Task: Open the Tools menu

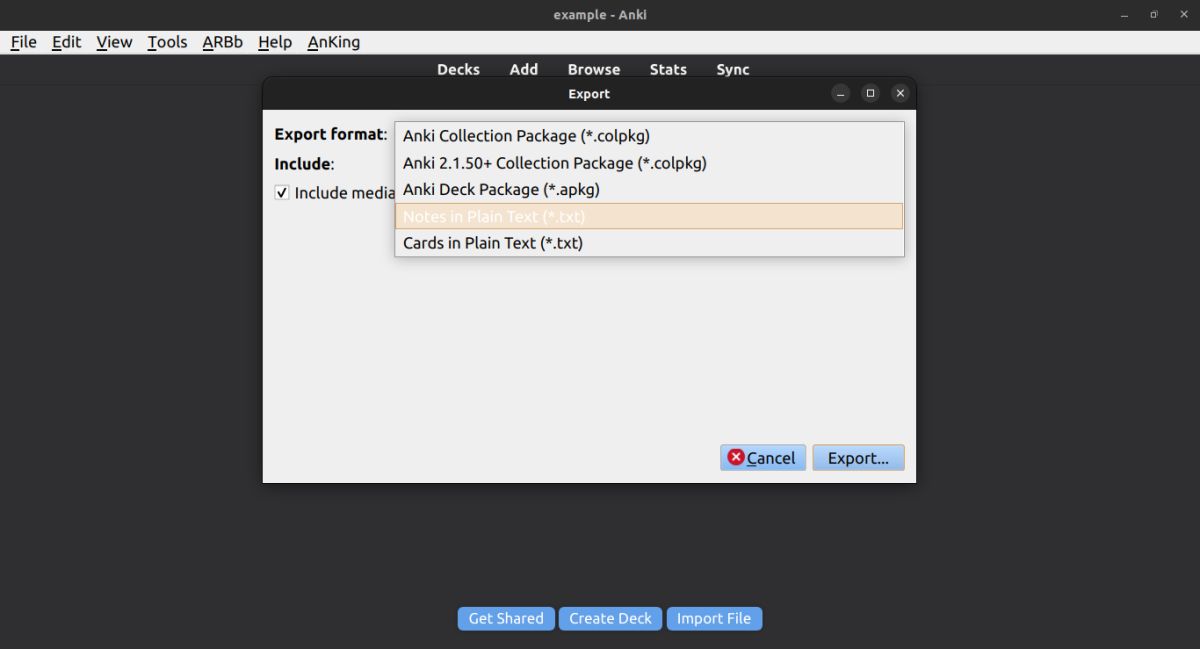Action: (x=167, y=42)
